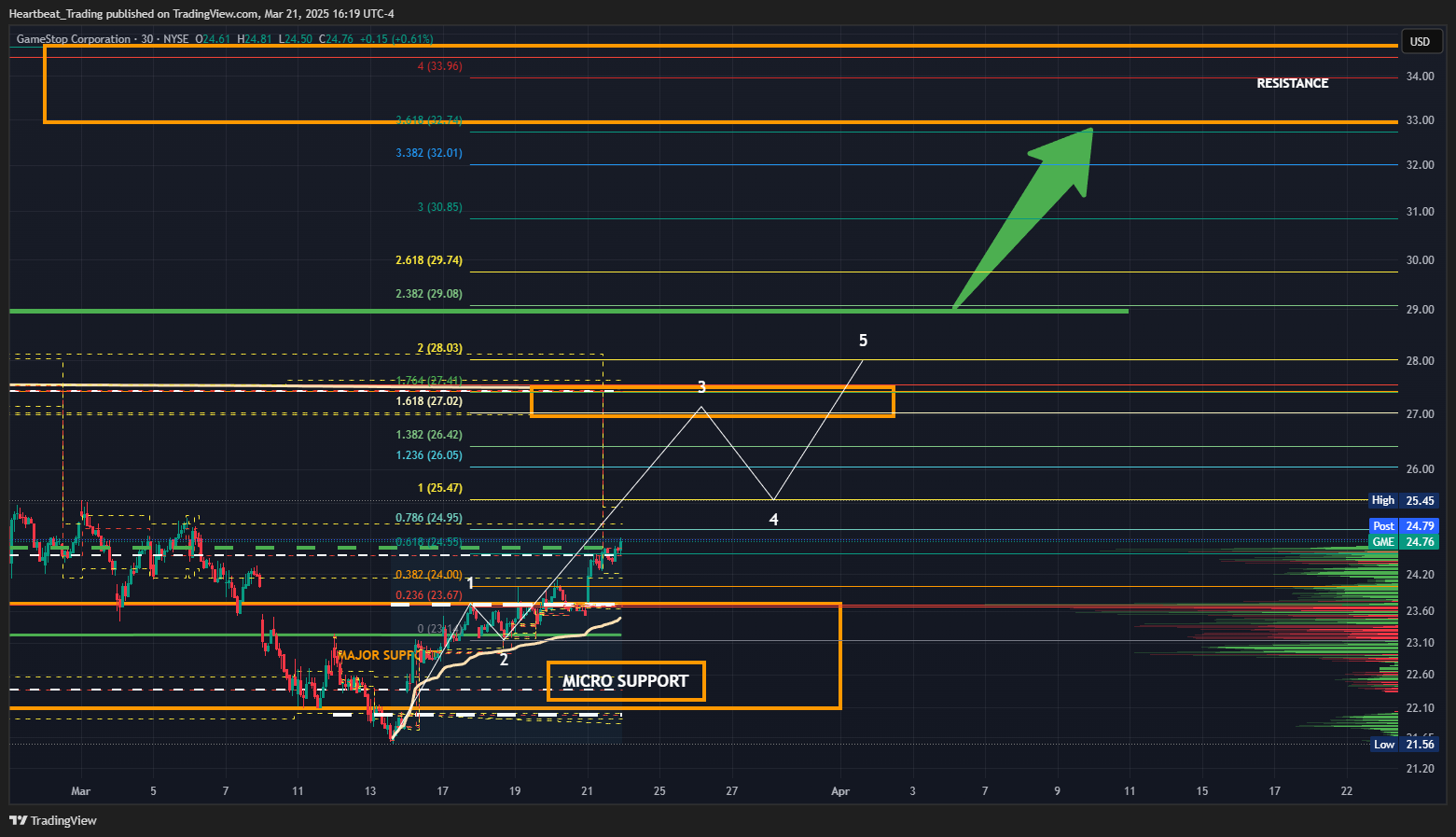Click the 21 date on the time axis

coord(587,791)
